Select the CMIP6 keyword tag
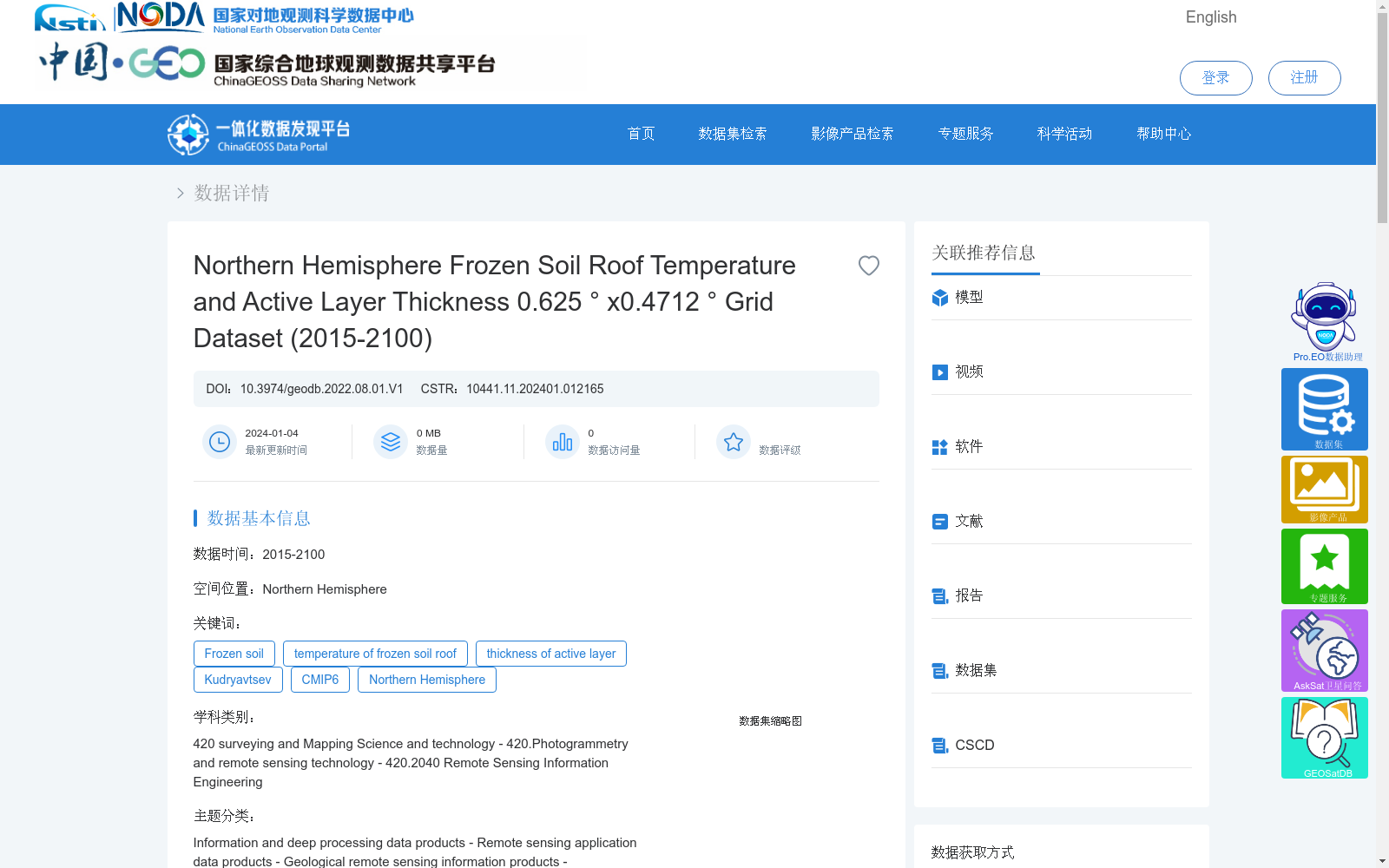Screen dimensions: 1389x868 [x=320, y=680]
